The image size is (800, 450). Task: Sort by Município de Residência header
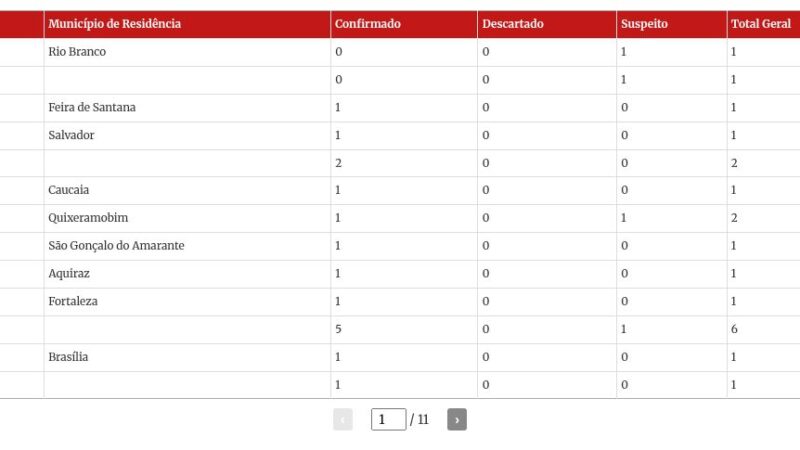(115, 24)
